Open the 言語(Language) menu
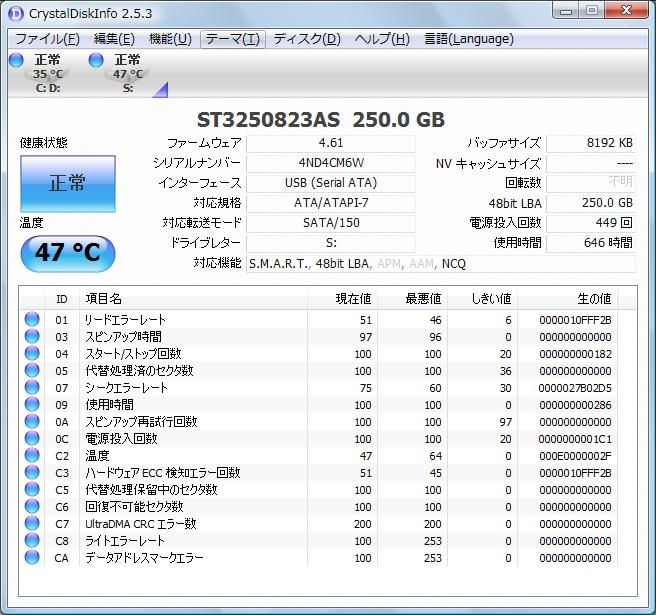The height and width of the screenshot is (615, 656). click(x=469, y=39)
